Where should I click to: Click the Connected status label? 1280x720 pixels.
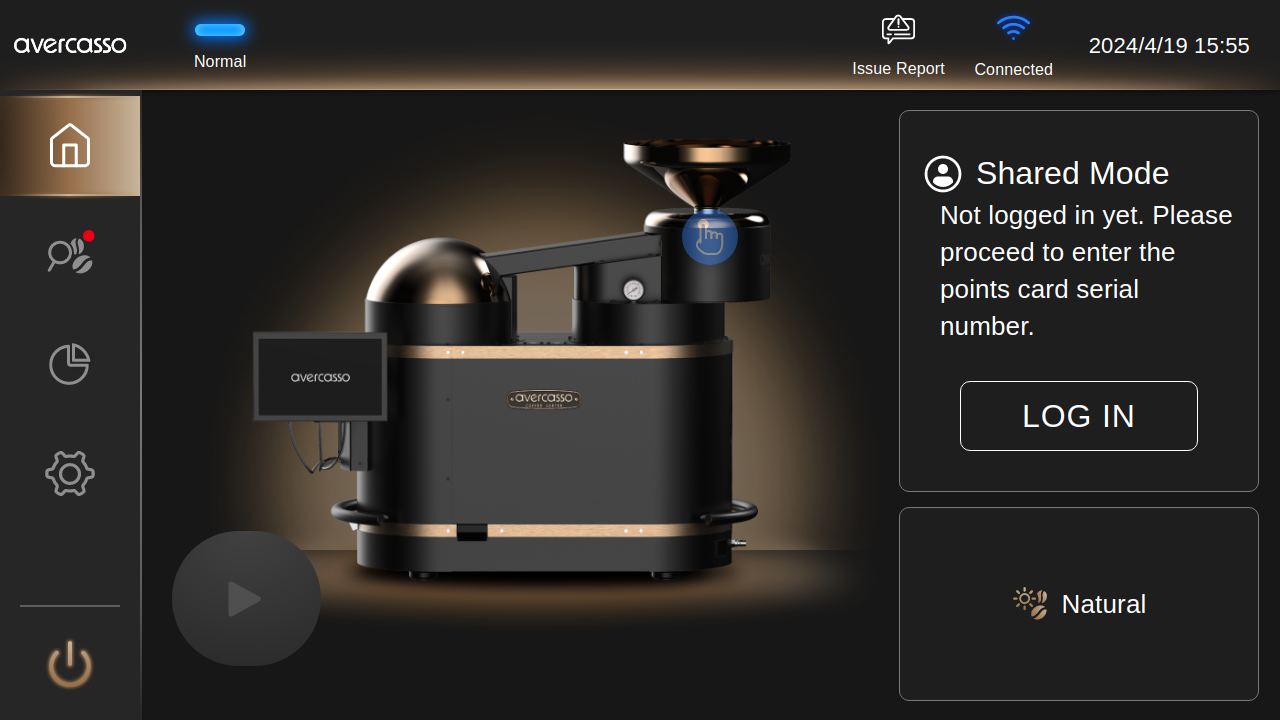click(x=1013, y=69)
